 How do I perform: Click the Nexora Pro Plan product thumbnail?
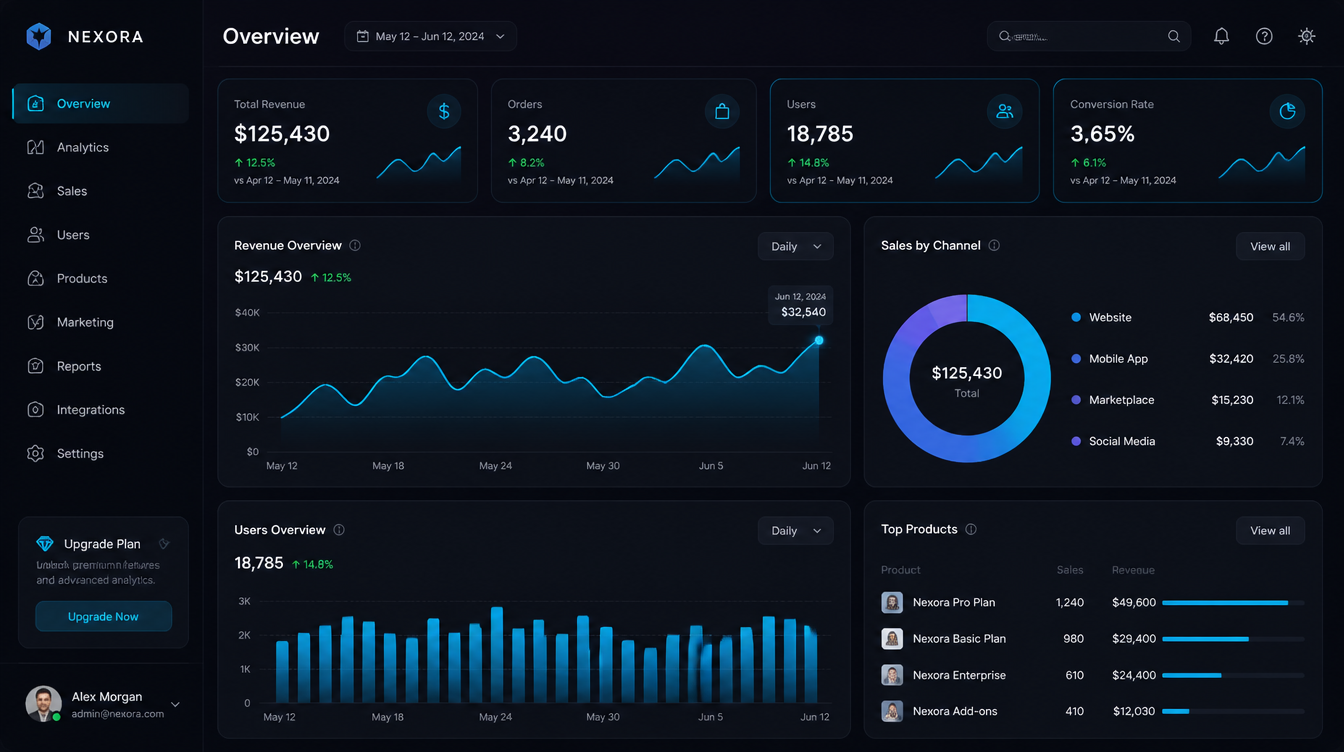[892, 602]
